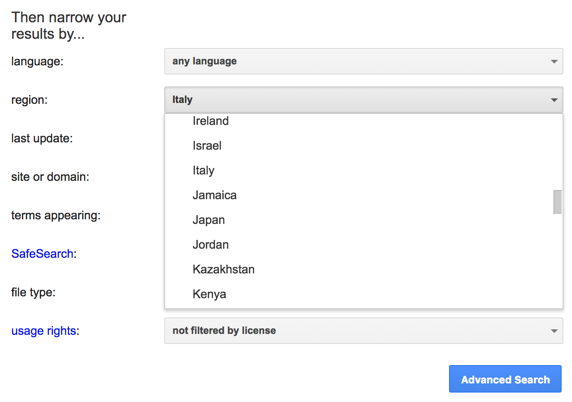Click the region combo box showing Italy

tap(363, 100)
